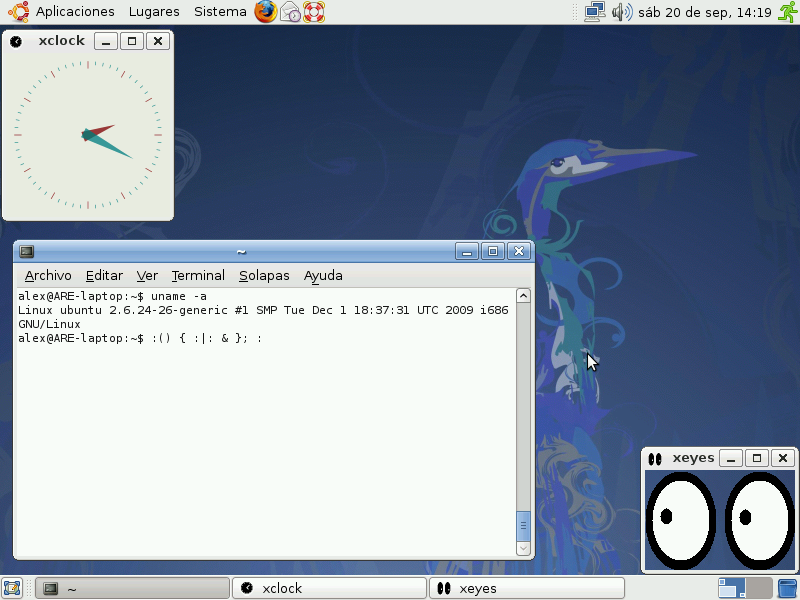The width and height of the screenshot is (800, 600).
Task: Toggle the xeyes taskbar button
Action: point(526,588)
